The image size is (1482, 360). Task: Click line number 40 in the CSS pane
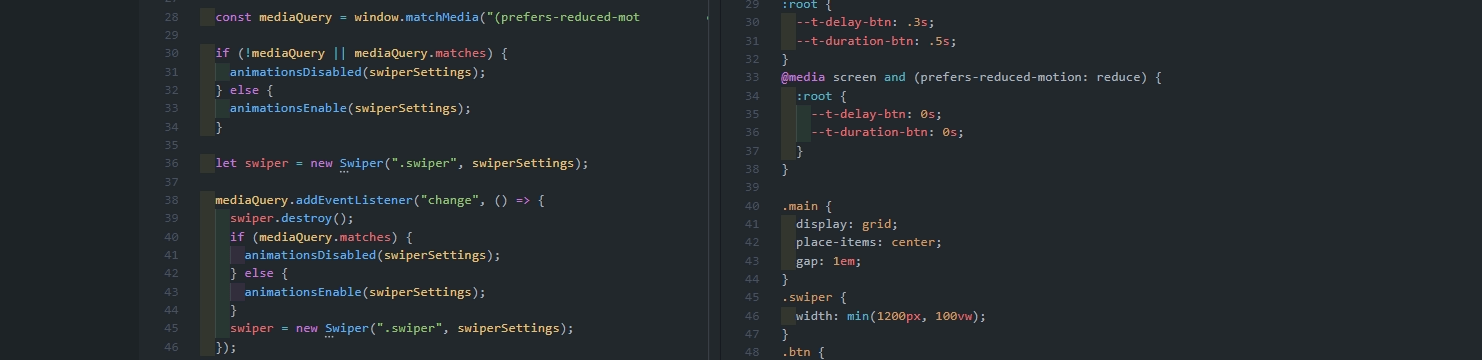point(753,206)
